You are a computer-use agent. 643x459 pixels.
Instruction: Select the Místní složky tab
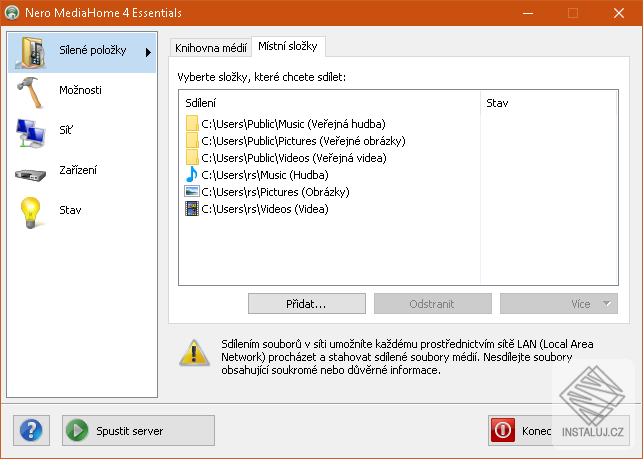pyautogui.click(x=288, y=46)
